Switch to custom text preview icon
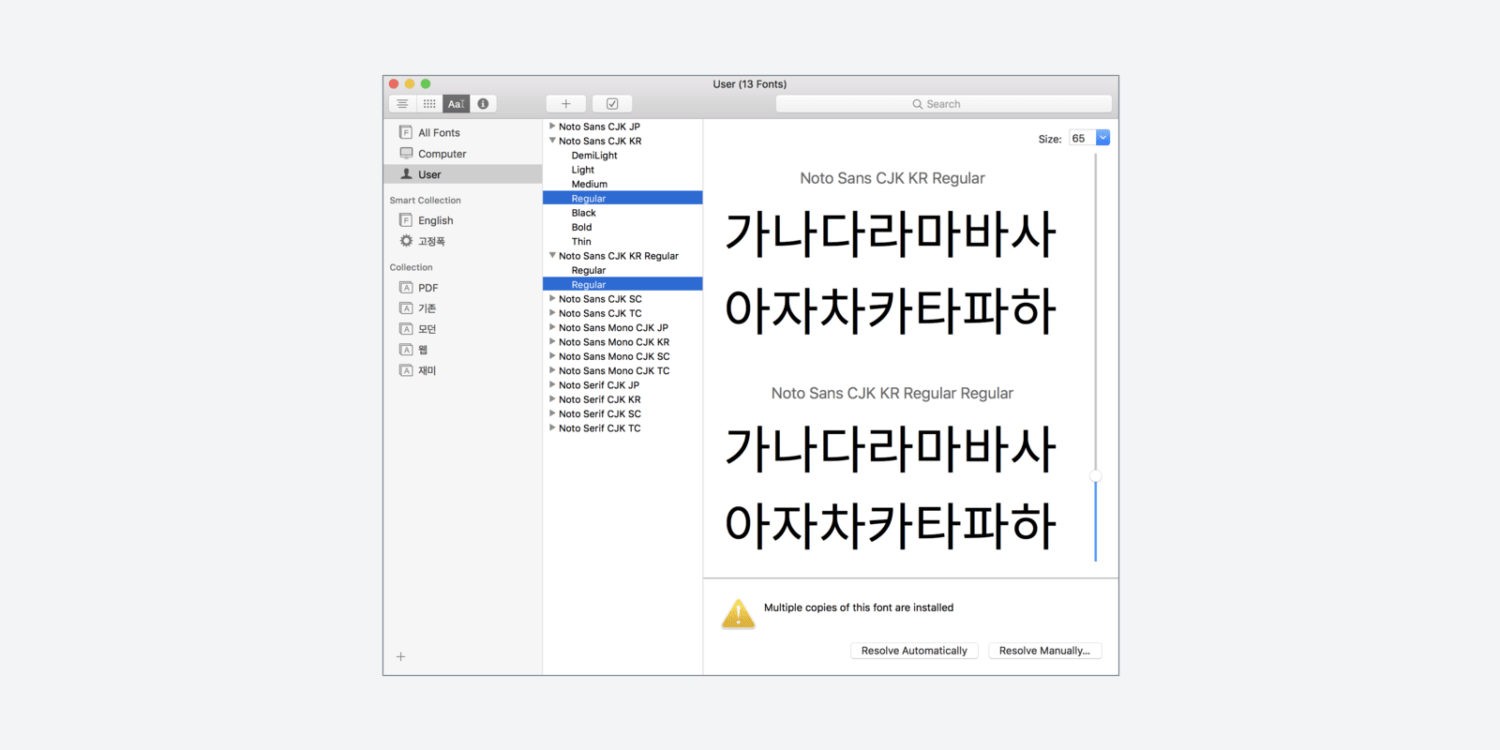Image resolution: width=1500 pixels, height=750 pixels. click(x=456, y=104)
